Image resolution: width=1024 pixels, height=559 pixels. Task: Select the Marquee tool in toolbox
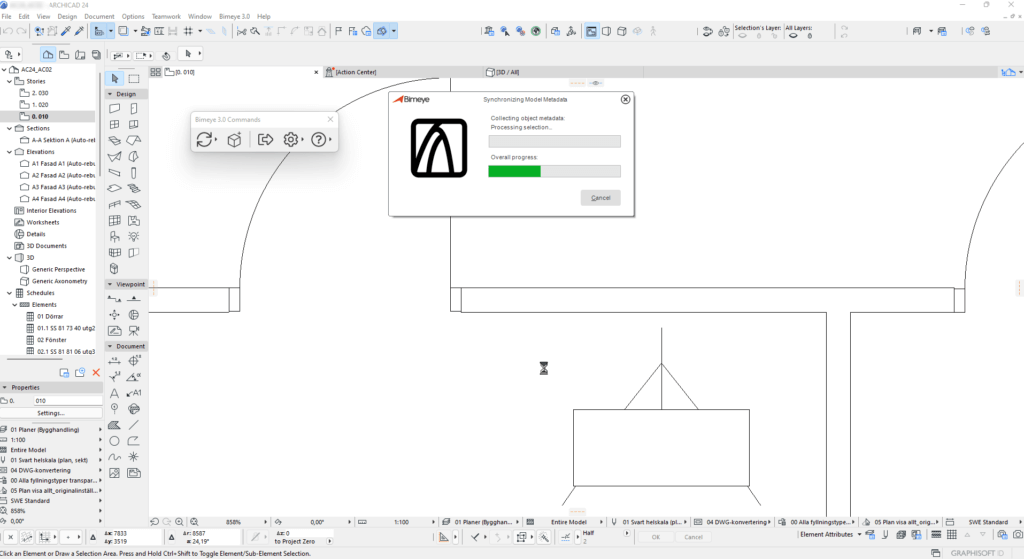[133, 79]
